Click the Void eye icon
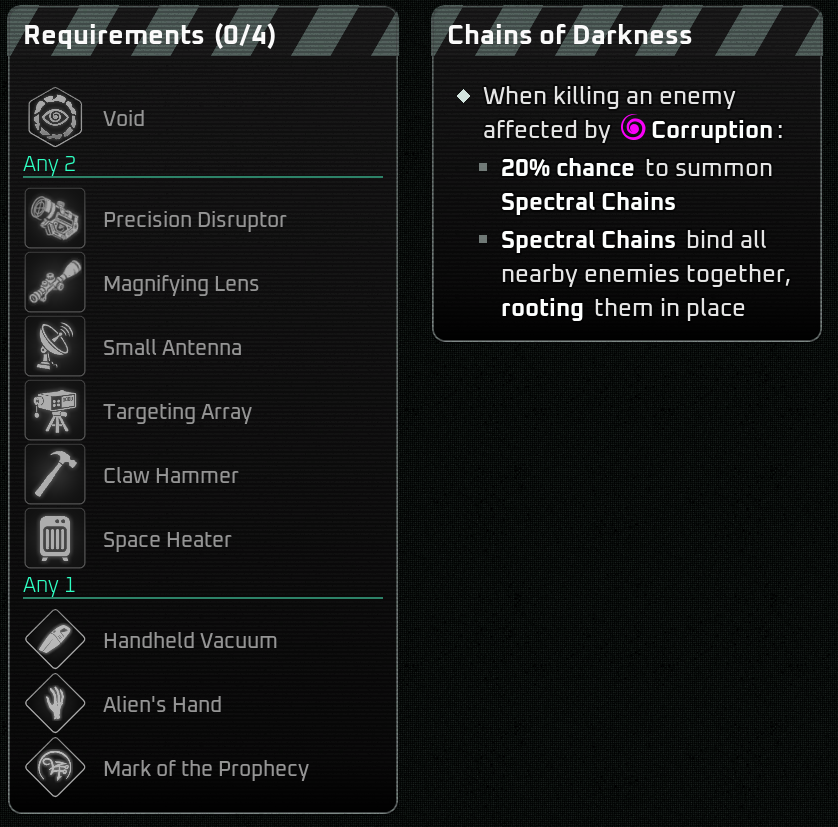The image size is (838, 827). 55,118
